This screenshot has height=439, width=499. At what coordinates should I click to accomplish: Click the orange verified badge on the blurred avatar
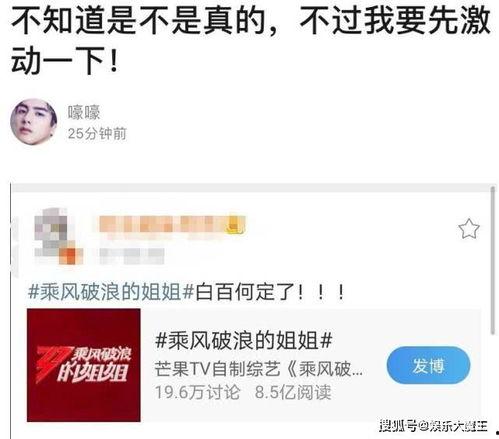(x=71, y=256)
